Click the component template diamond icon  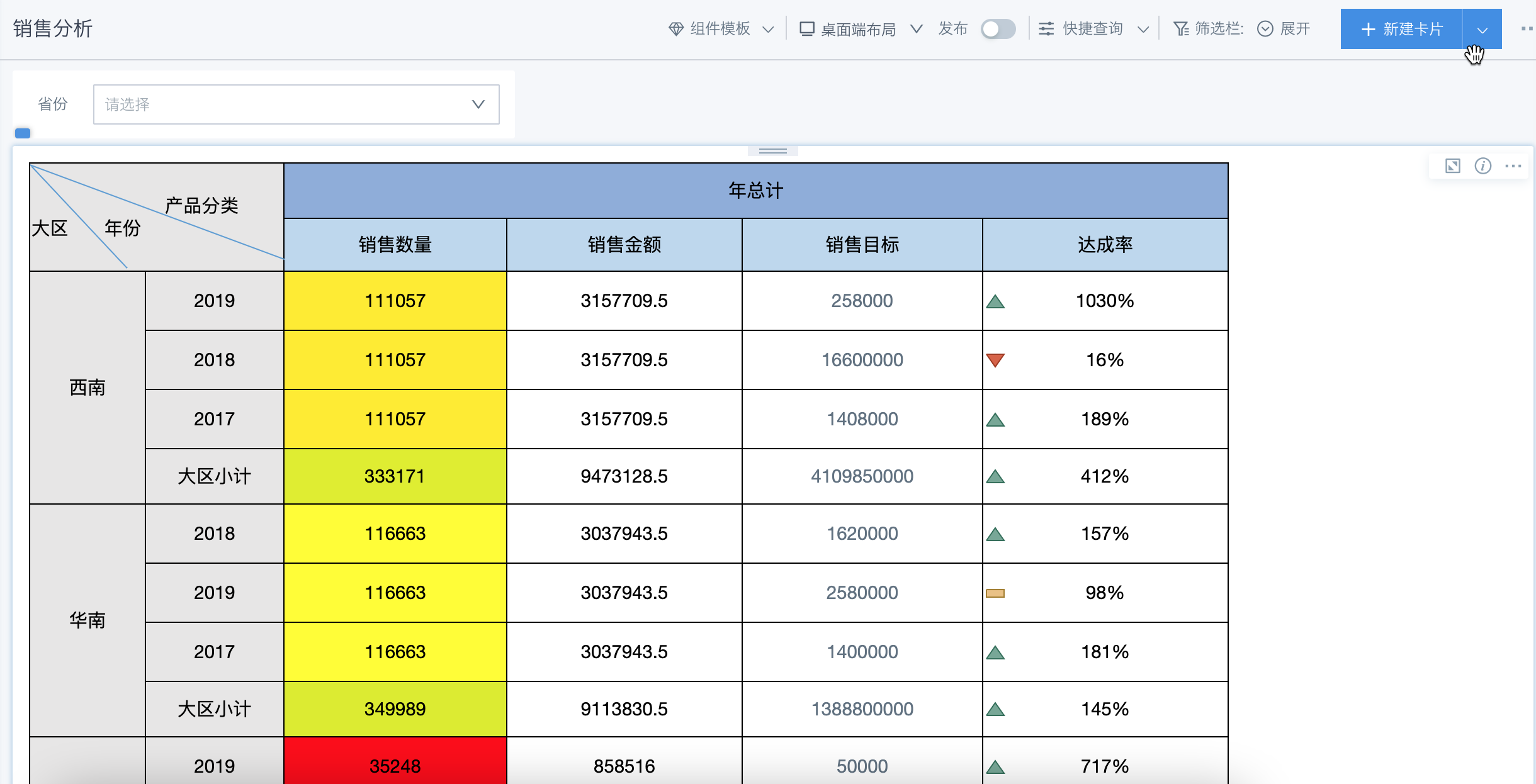click(x=675, y=29)
